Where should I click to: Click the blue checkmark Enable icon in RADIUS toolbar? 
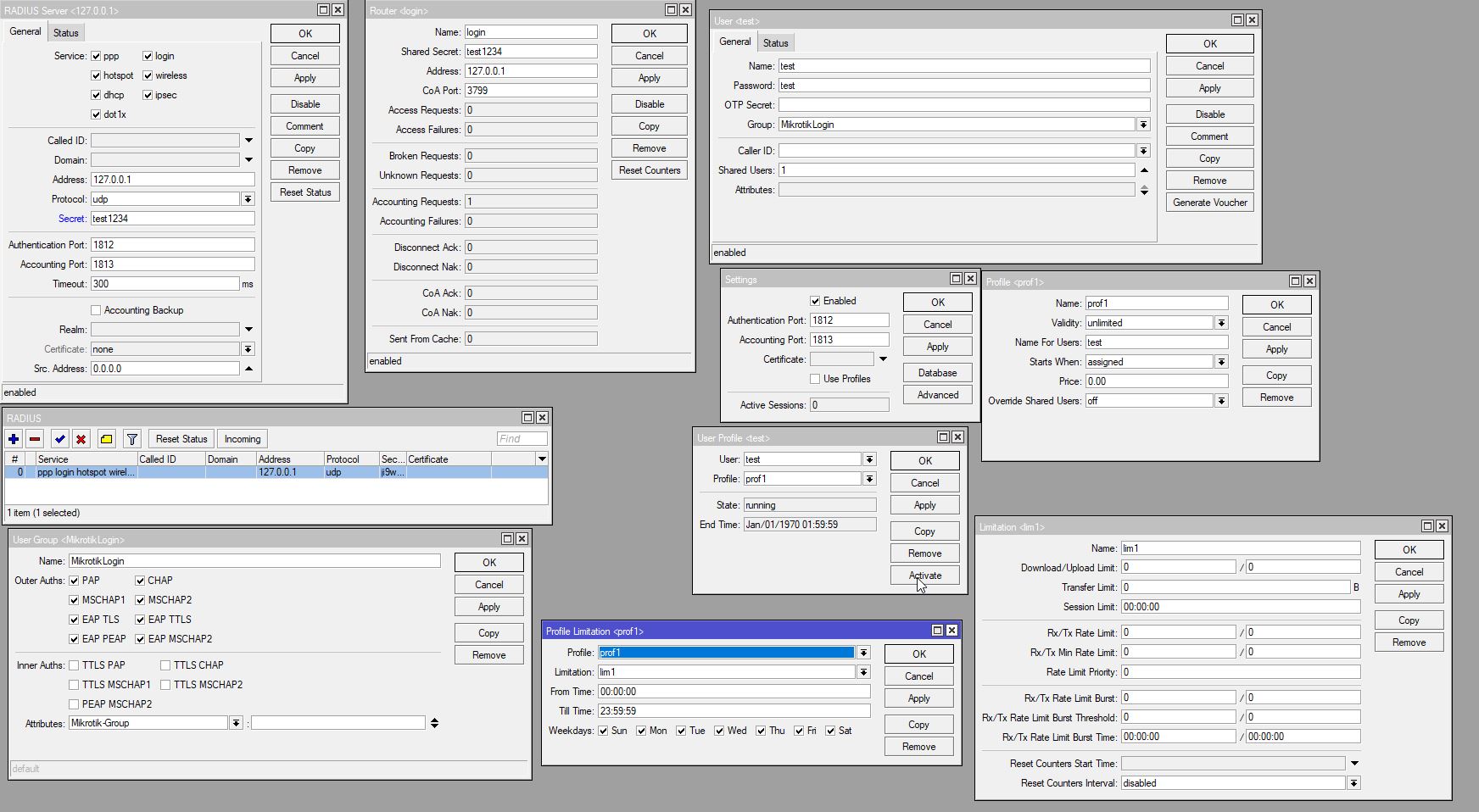click(59, 439)
